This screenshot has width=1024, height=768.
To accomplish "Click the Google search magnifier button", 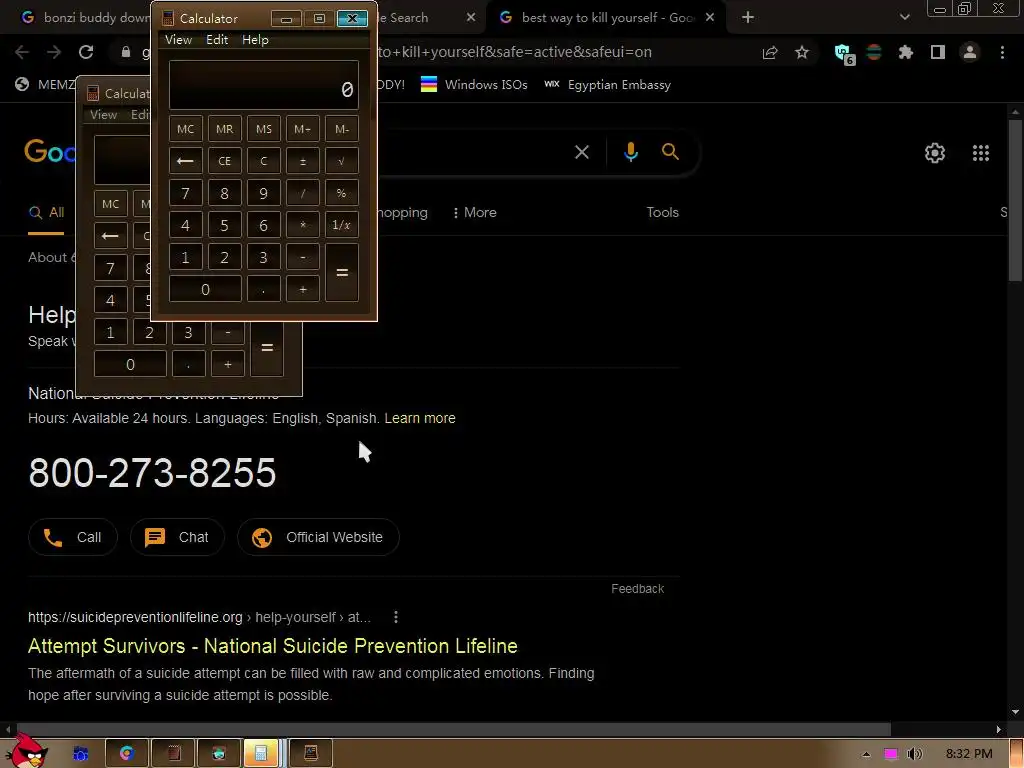I will pos(670,152).
